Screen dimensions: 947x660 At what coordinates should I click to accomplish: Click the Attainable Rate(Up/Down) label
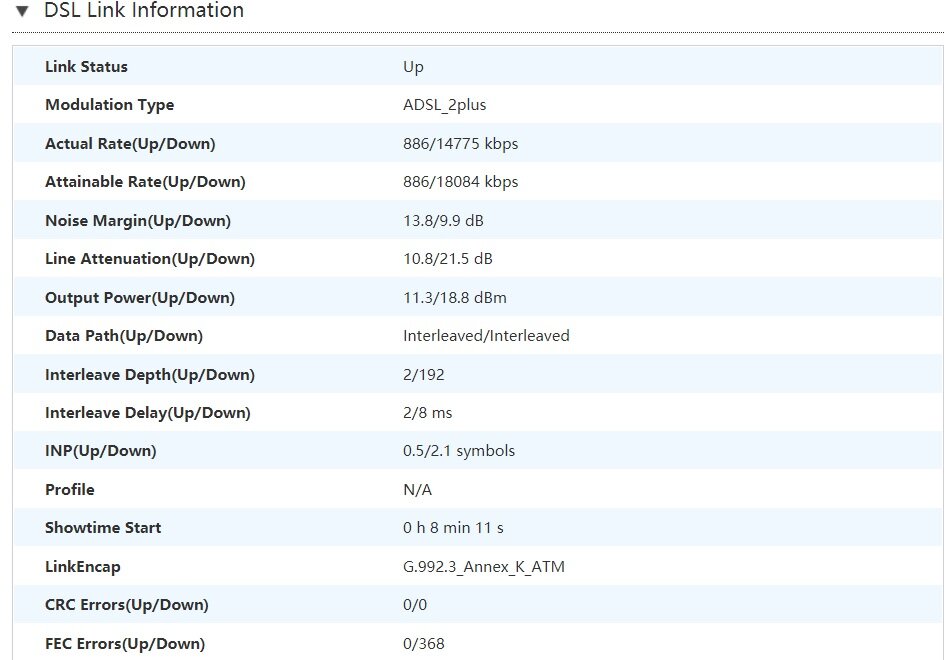click(145, 182)
